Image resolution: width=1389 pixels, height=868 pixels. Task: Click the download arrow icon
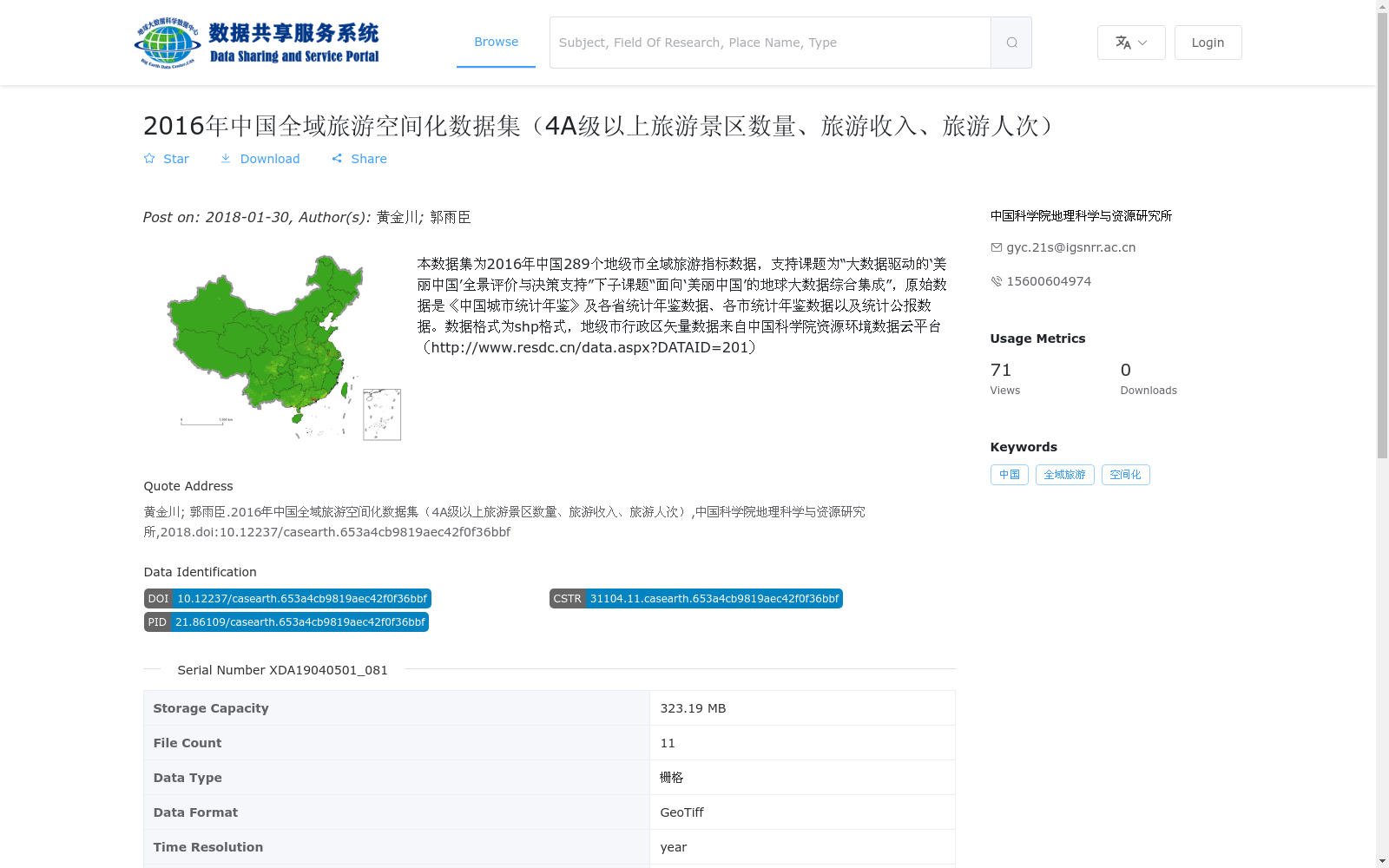(226, 159)
